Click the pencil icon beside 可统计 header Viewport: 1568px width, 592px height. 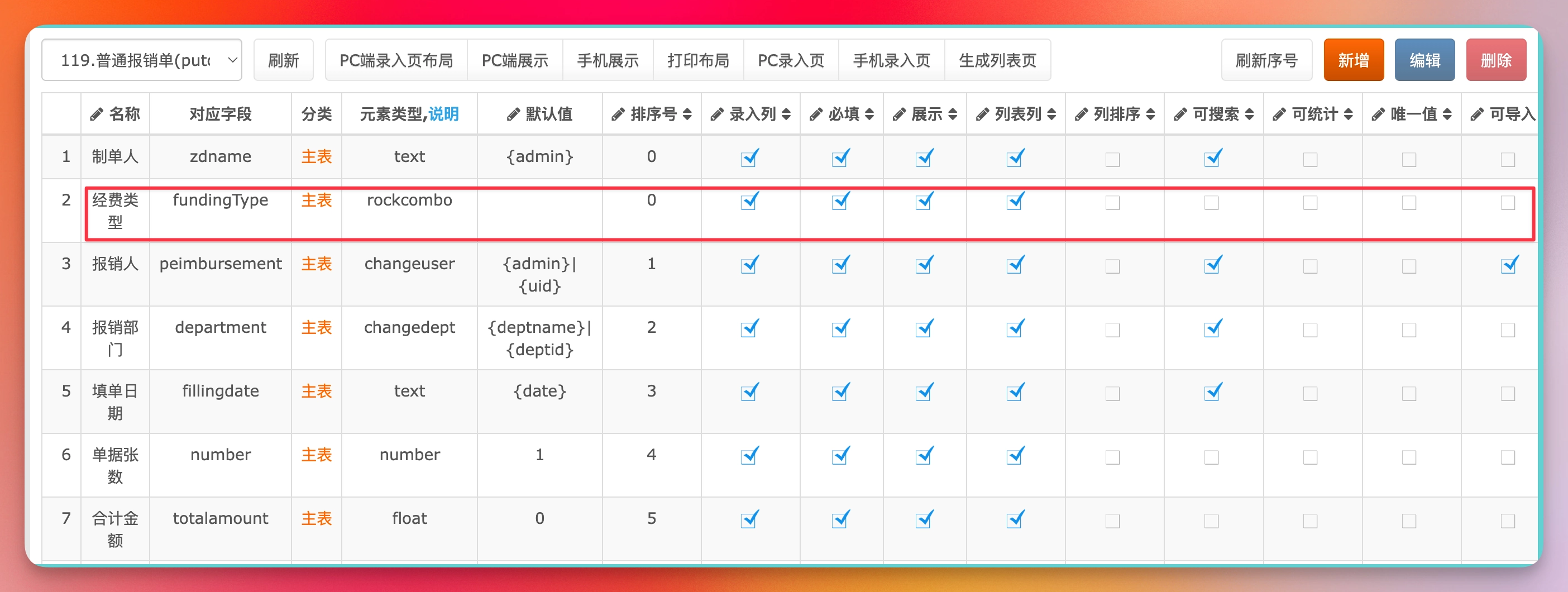point(1279,114)
